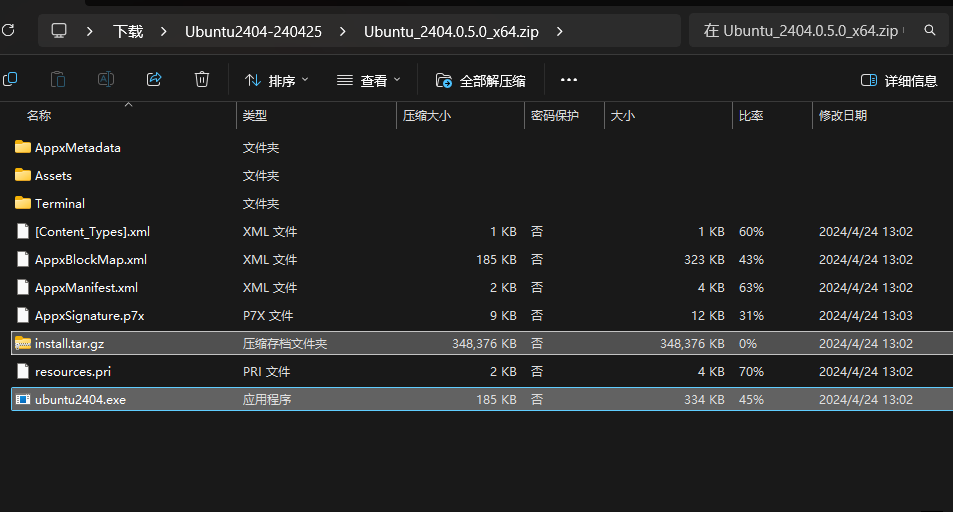Screen dimensions: 953x512
Task: Click the Ubuntu2404-240425 breadcrumb segment
Action: (x=253, y=31)
